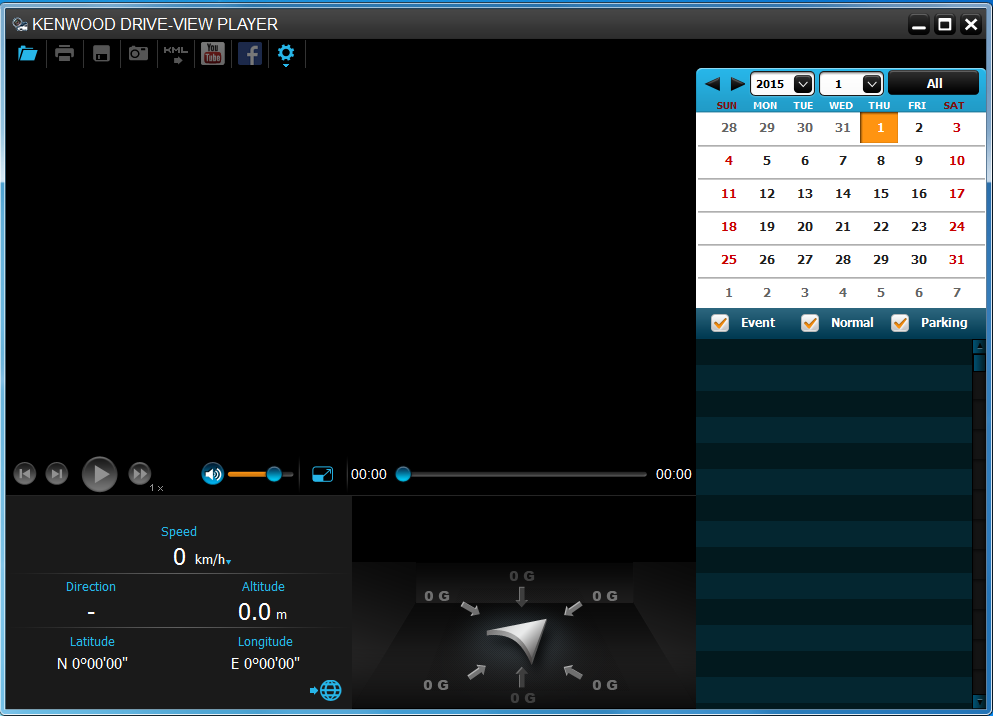Image resolution: width=993 pixels, height=716 pixels.
Task: Click the printer icon in toolbar
Action: click(x=64, y=54)
